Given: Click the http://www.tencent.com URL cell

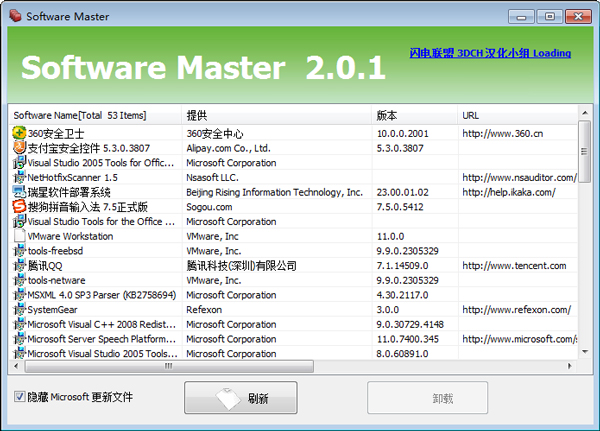Looking at the screenshot, I should pyautogui.click(x=514, y=266).
